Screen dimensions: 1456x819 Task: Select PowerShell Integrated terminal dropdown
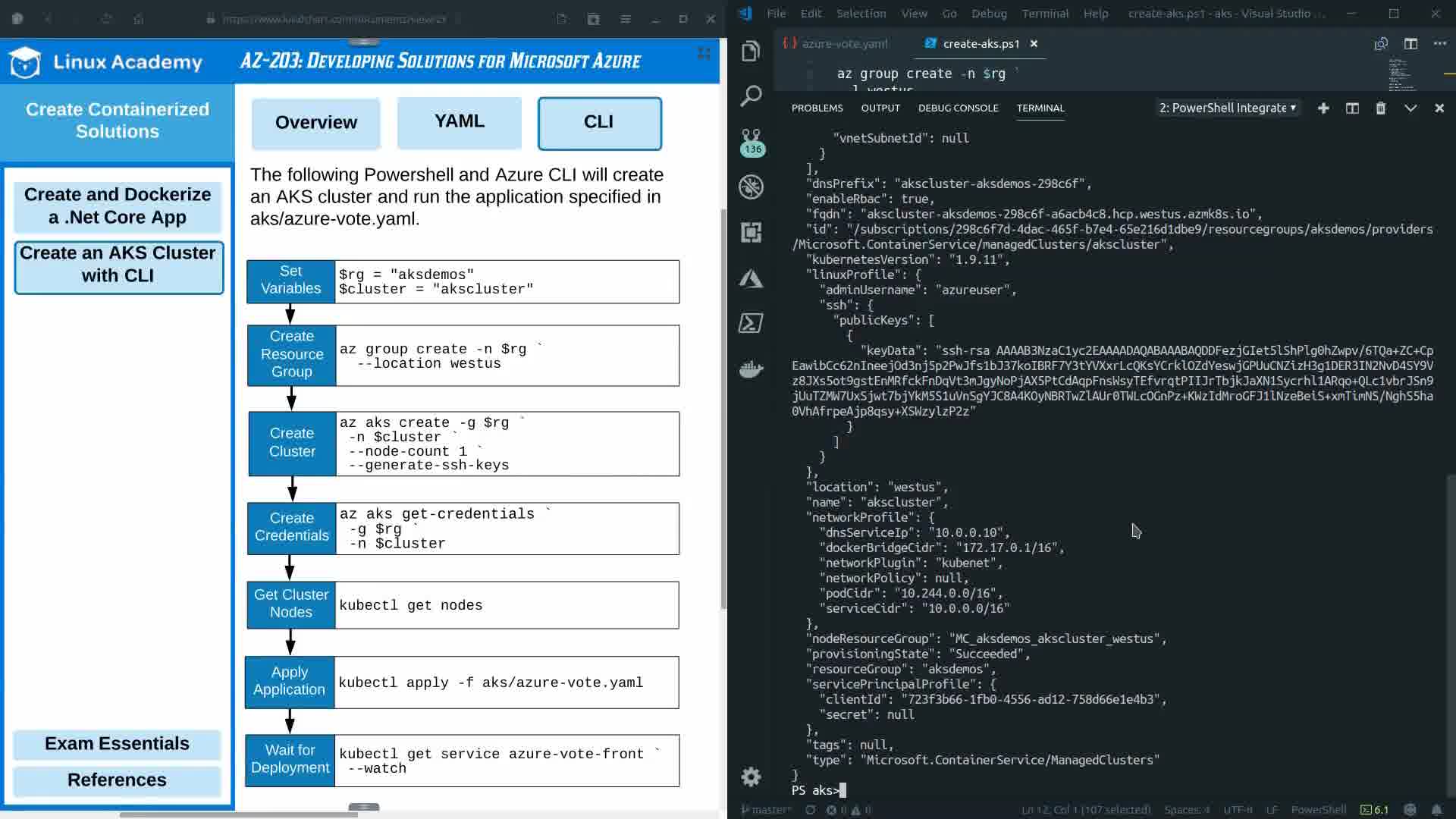point(1227,108)
